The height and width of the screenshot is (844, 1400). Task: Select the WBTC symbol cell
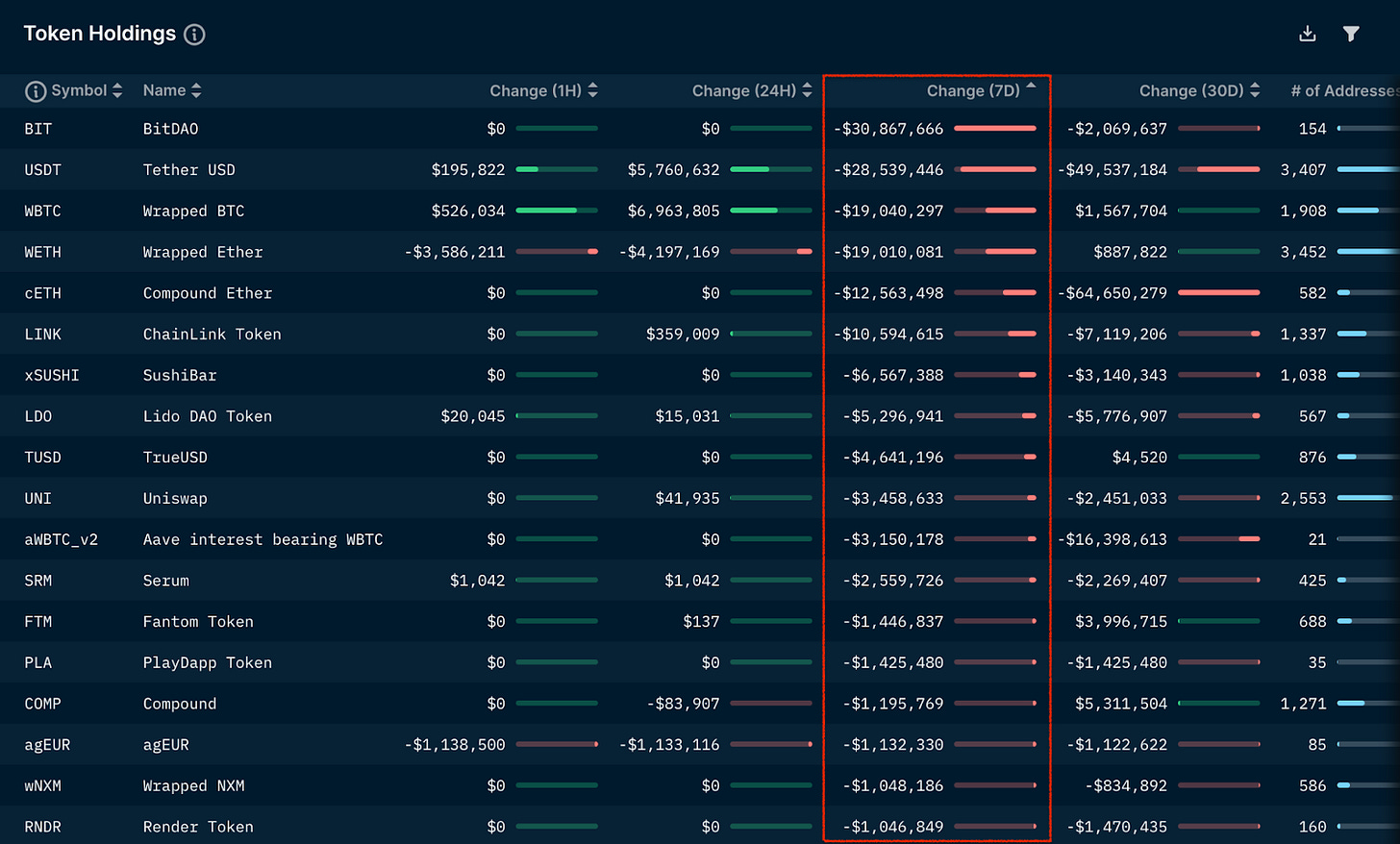coord(42,211)
